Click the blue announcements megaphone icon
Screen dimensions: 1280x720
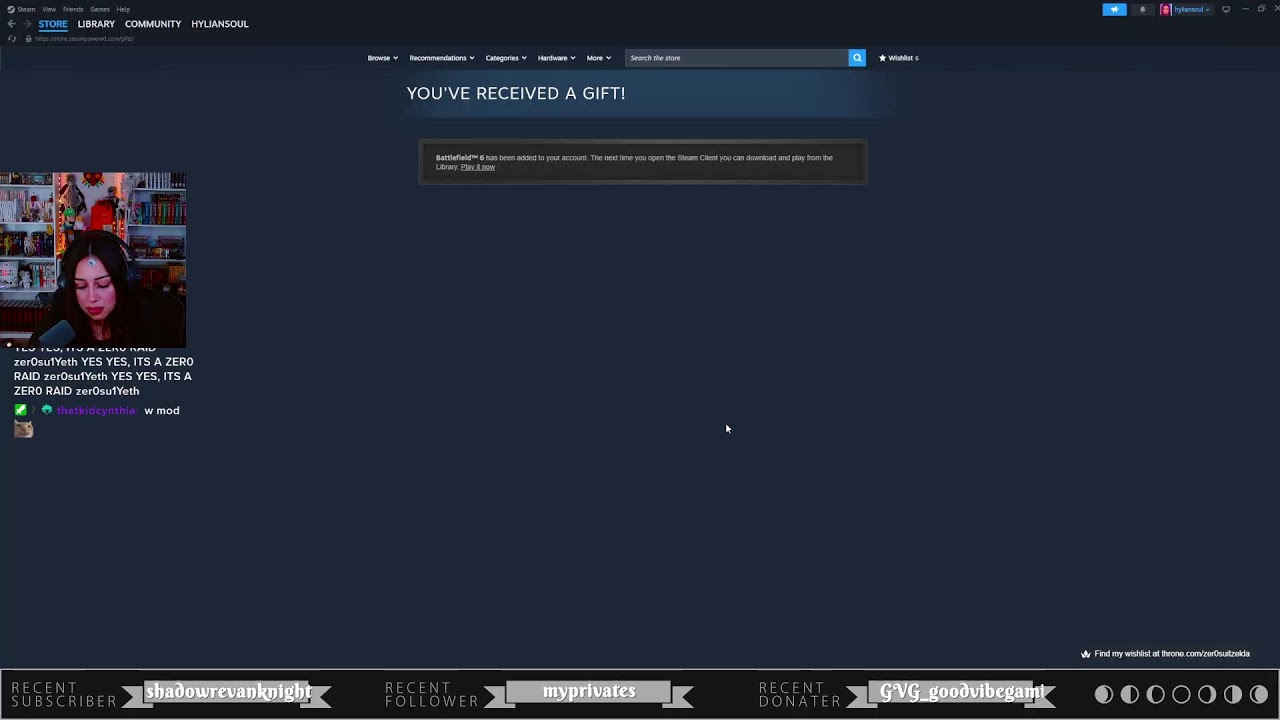(x=1114, y=10)
